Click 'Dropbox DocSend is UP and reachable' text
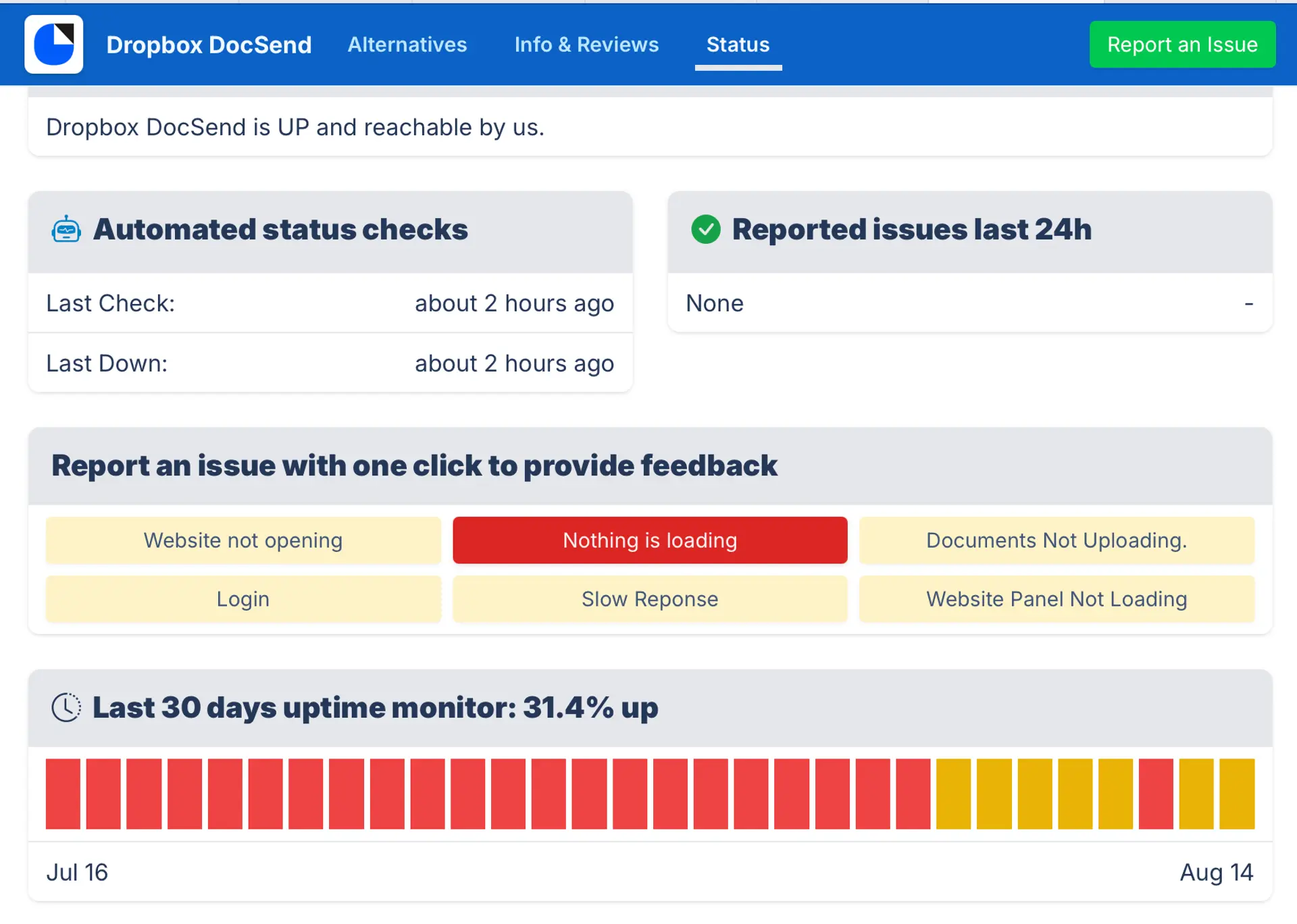 [x=295, y=127]
